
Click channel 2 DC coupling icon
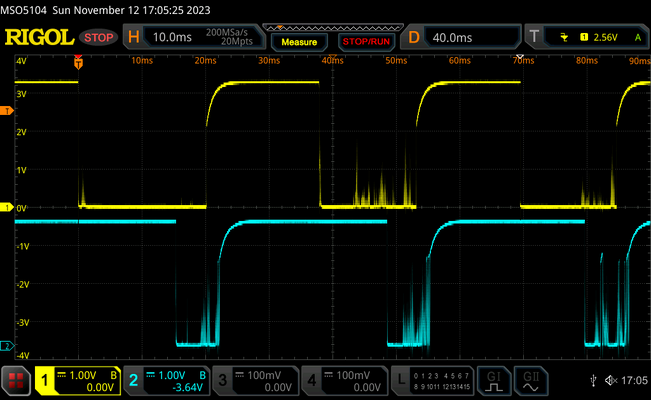[150, 375]
